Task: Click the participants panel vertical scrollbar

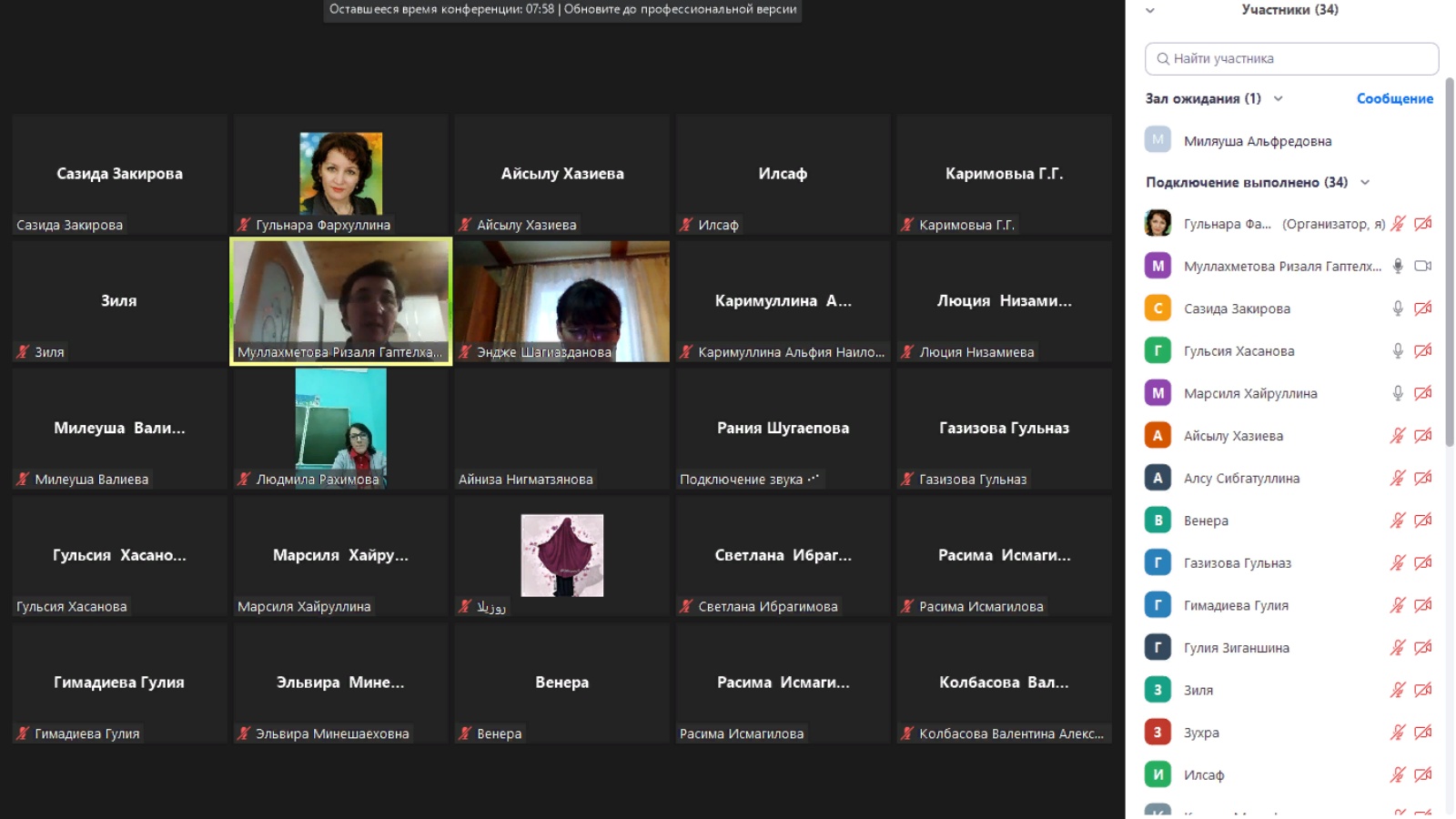Action: (1450, 264)
